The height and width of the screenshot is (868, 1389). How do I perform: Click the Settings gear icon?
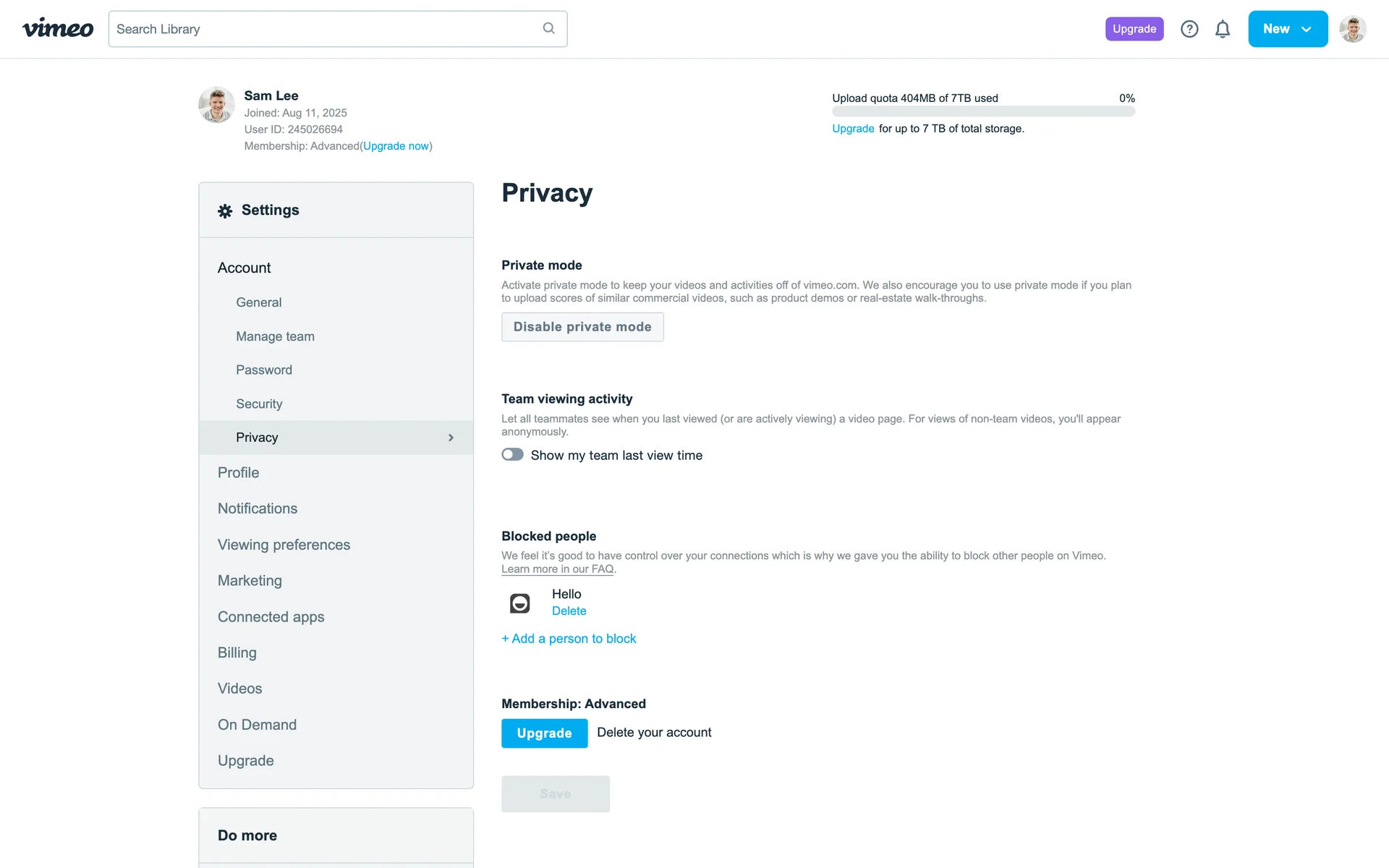225,210
